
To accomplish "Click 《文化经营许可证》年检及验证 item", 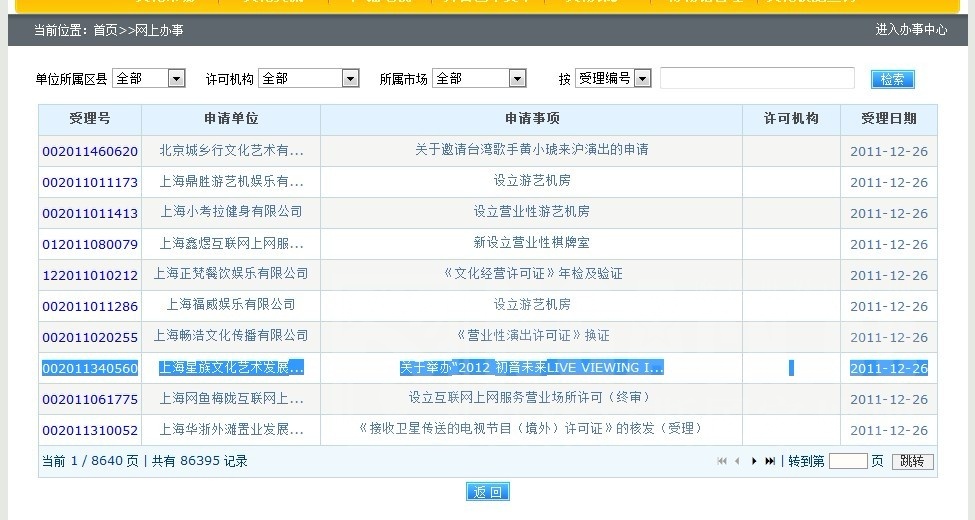I will (x=532, y=274).
